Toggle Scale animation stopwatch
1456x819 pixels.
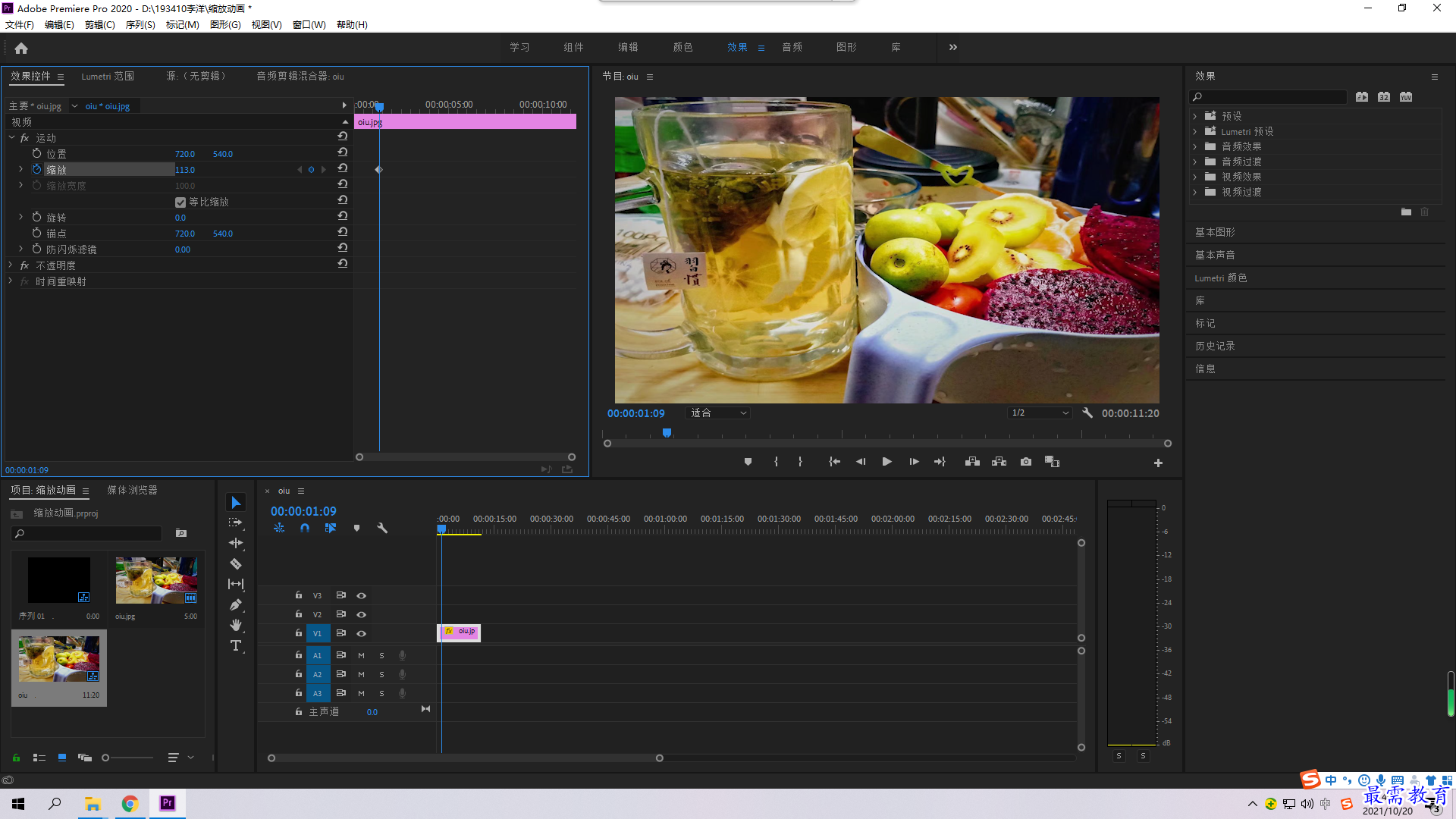coord(36,169)
